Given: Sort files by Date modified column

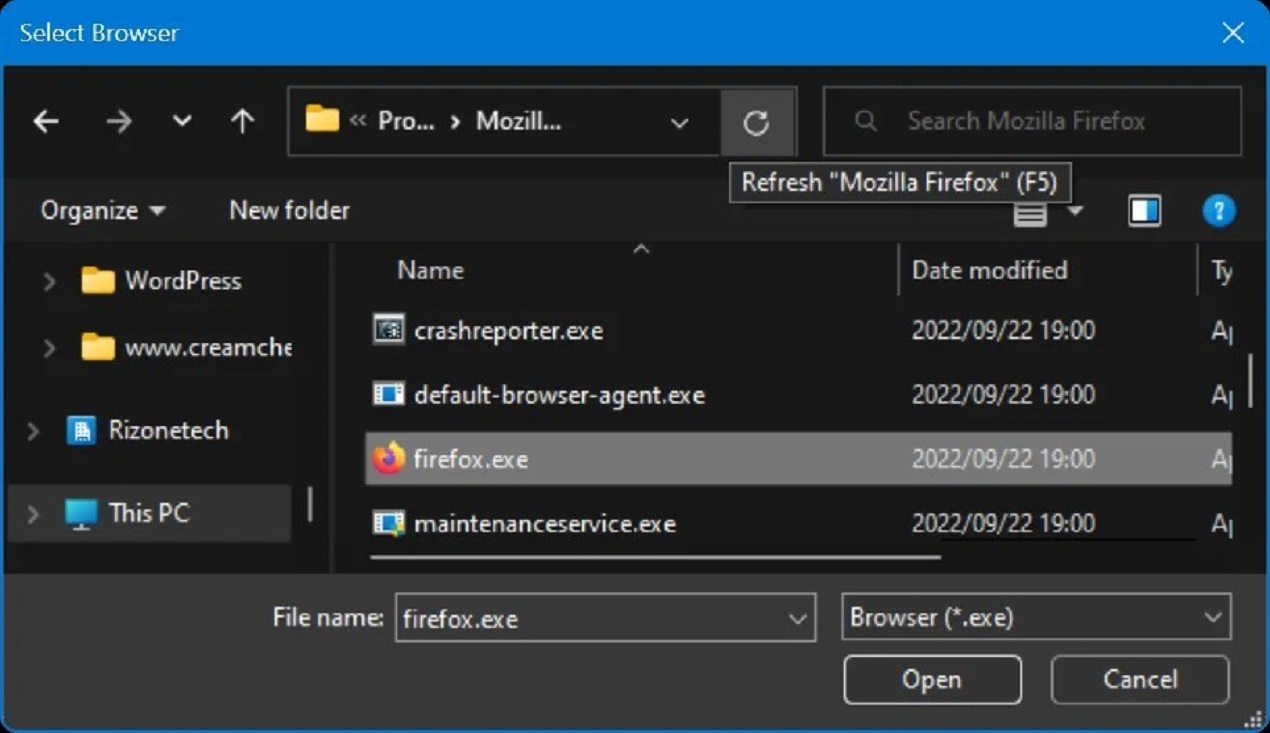Looking at the screenshot, I should (989, 270).
